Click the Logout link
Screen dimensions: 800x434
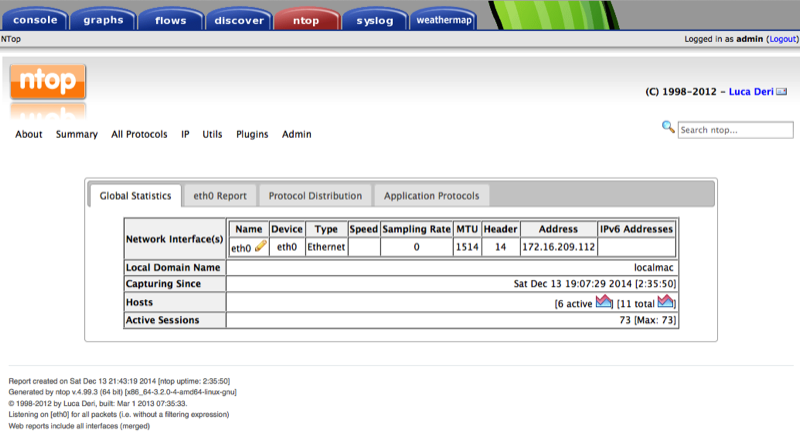(781, 38)
